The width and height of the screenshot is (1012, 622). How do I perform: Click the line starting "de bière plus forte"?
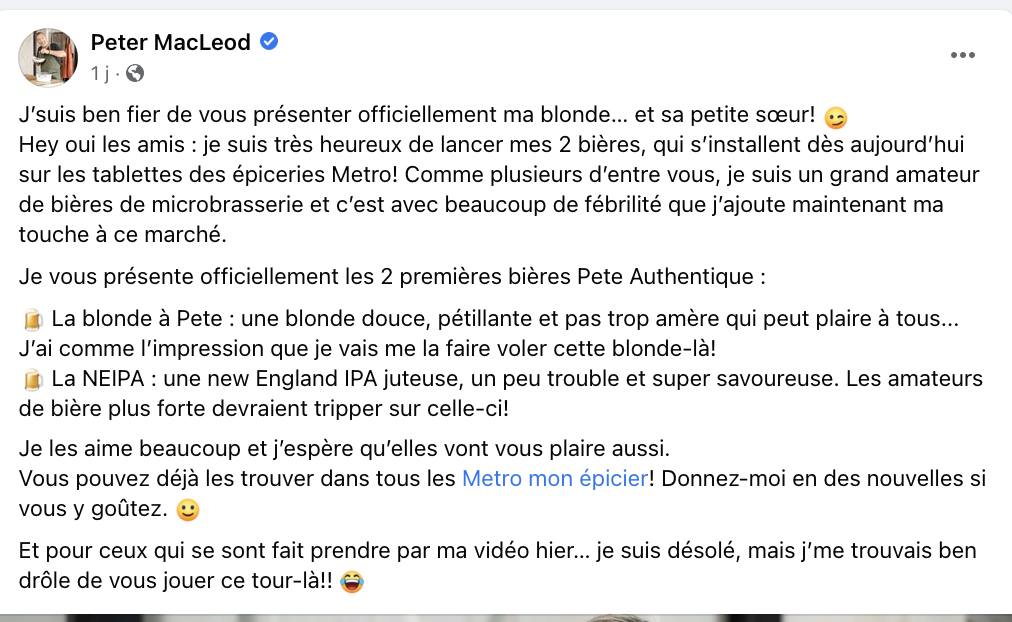pos(270,409)
